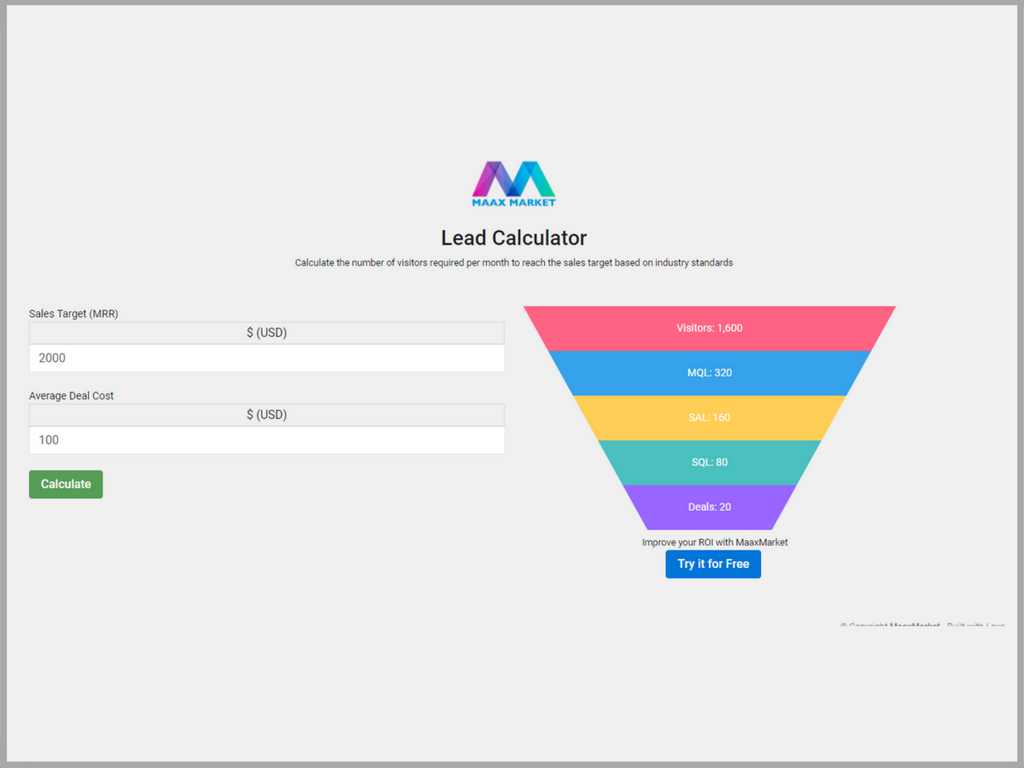Click the Improve your ROI with MaaxMarket text
Viewport: 1024px width, 768px height.
point(714,542)
